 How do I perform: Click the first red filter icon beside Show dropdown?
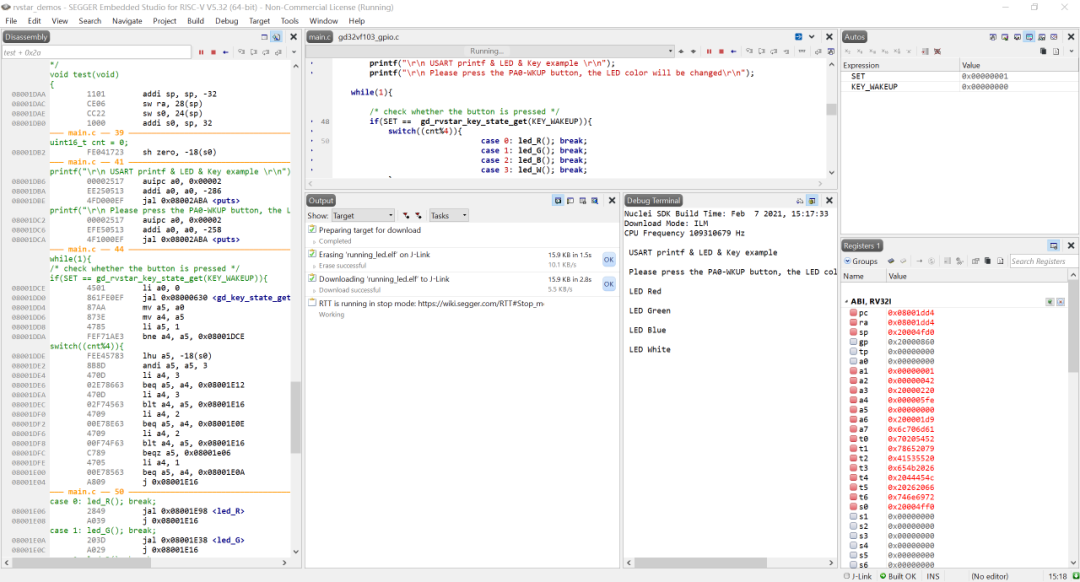pyautogui.click(x=406, y=216)
